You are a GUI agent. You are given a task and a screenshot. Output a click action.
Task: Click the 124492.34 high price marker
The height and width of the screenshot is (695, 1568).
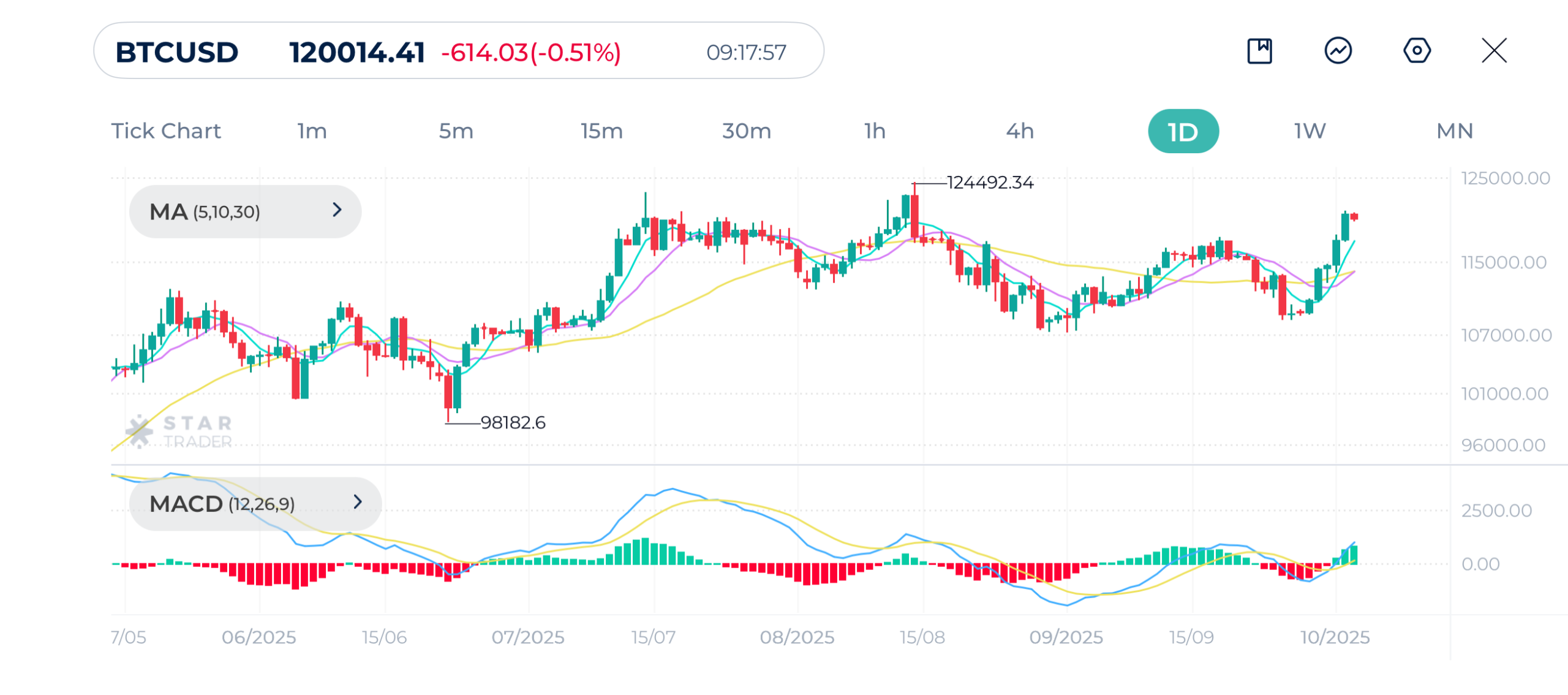[989, 183]
